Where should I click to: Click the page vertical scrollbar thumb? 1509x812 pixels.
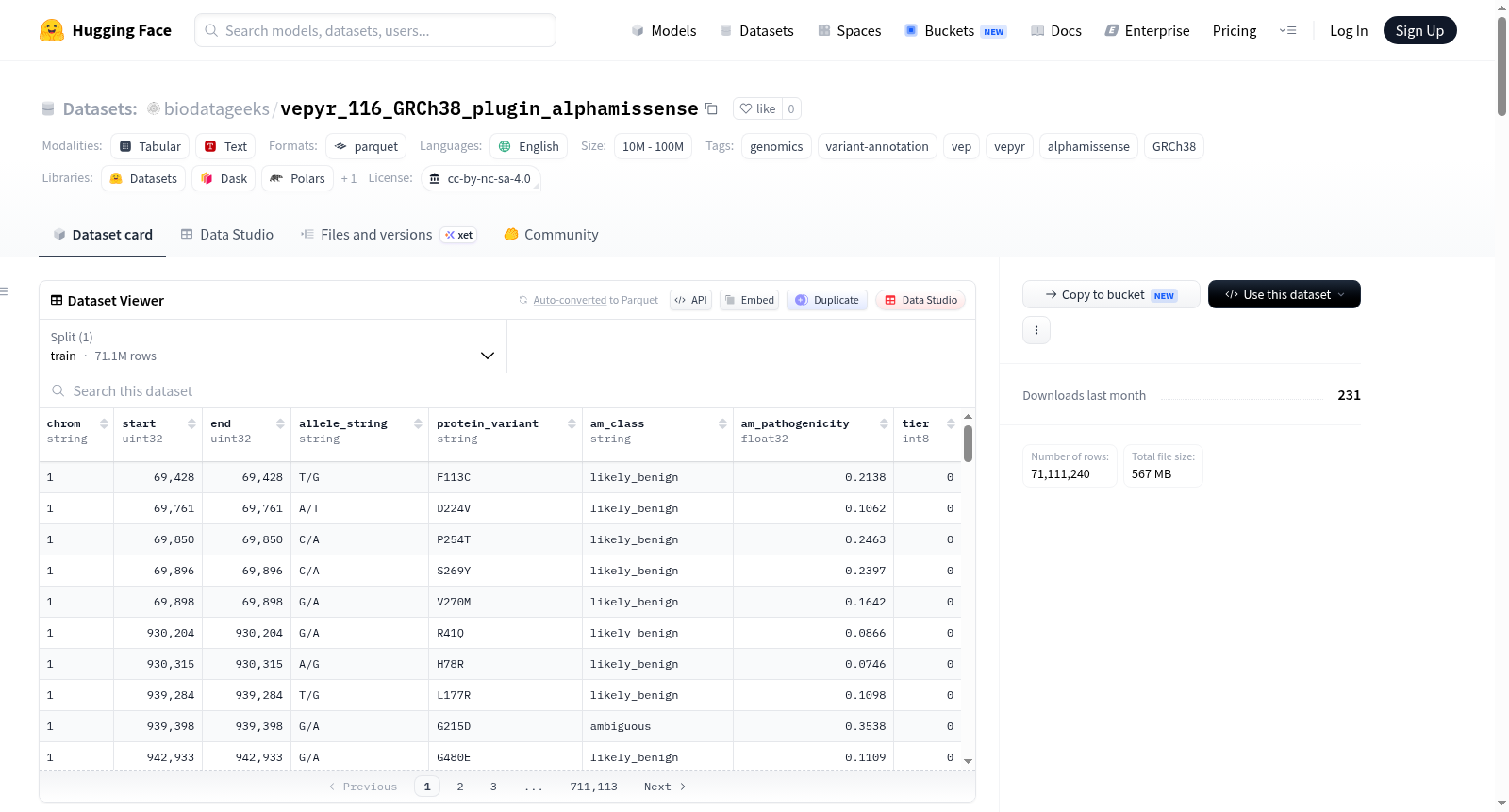click(1501, 66)
